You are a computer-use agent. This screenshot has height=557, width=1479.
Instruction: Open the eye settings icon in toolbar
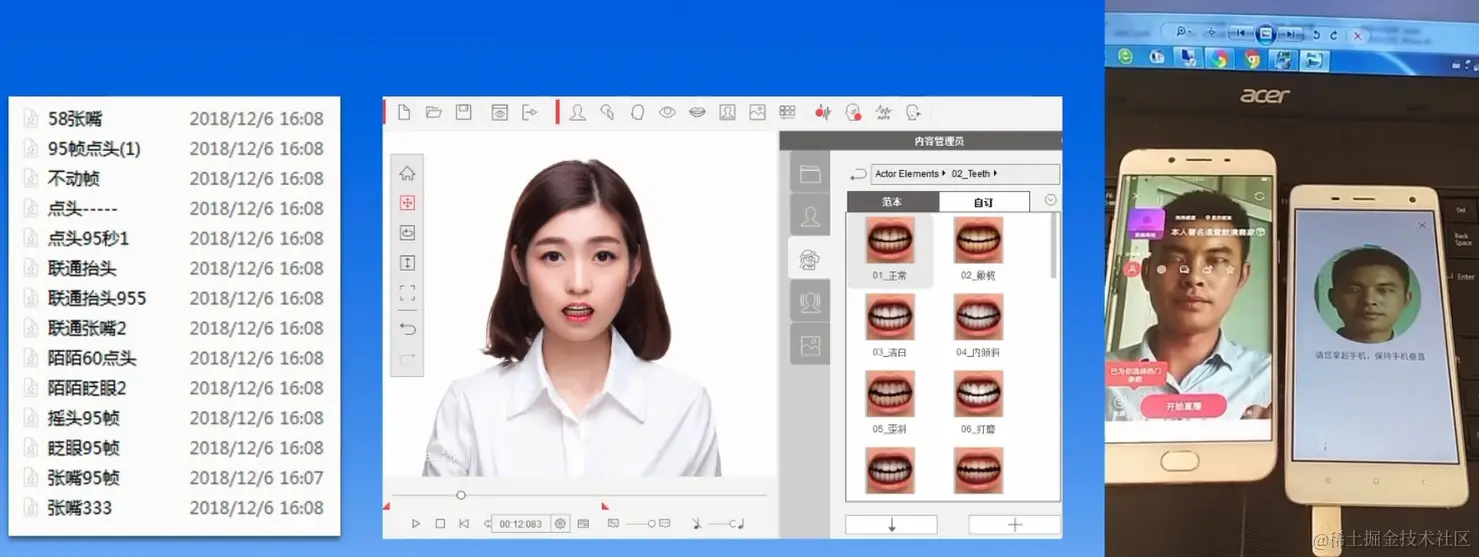click(667, 113)
